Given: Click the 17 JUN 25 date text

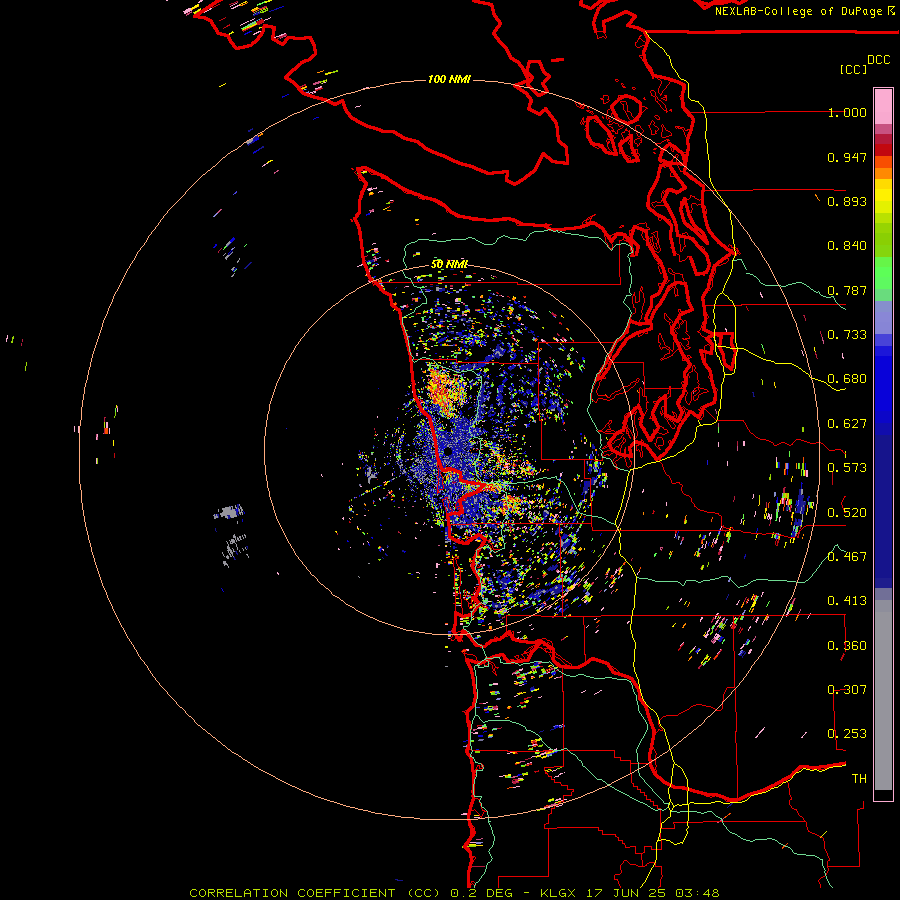Looking at the screenshot, I should [627, 893].
